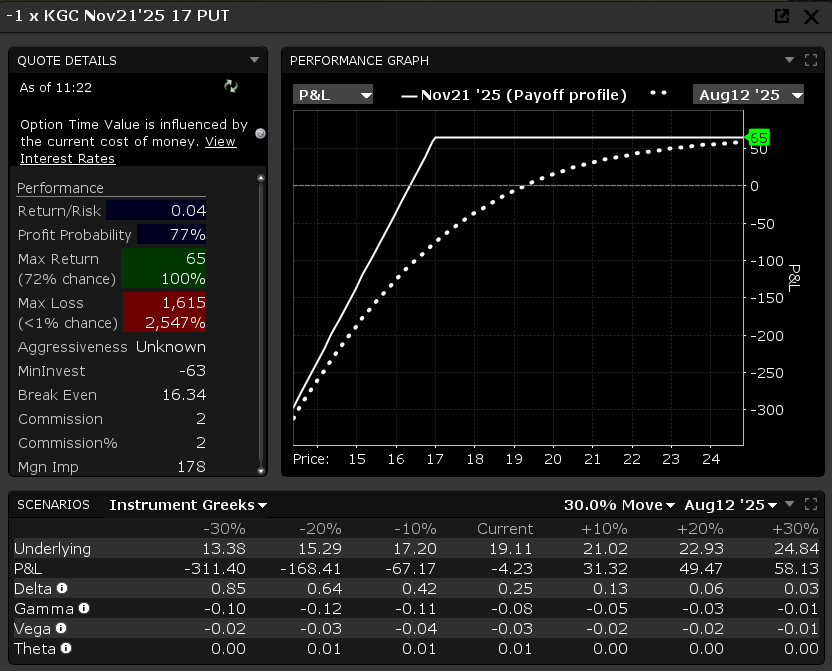This screenshot has height=671, width=832.
Task: Close the KGC put detail window
Action: [x=811, y=17]
